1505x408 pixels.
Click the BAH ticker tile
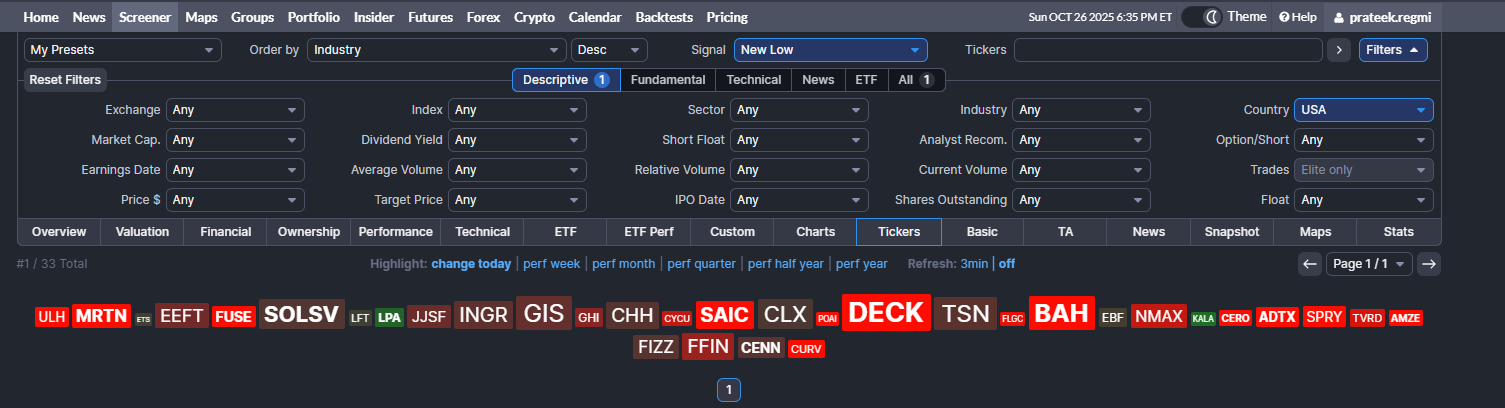pos(1062,314)
